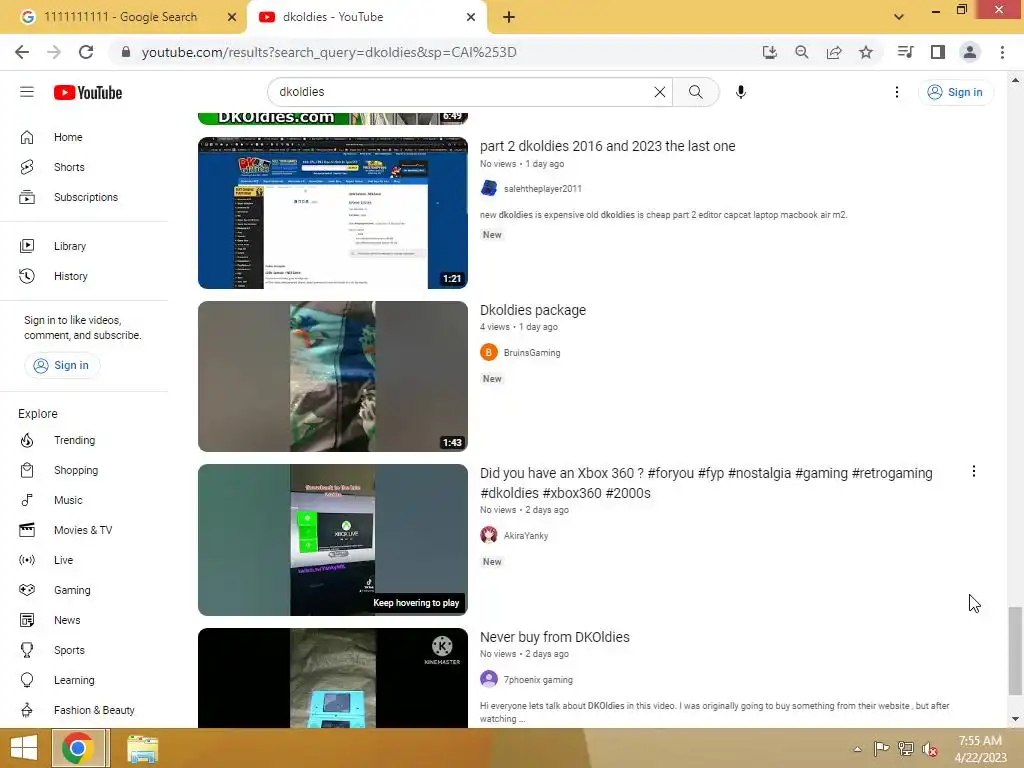Click the Xbox 360 video thumbnail
Screen dimensions: 1024x768
pos(333,540)
